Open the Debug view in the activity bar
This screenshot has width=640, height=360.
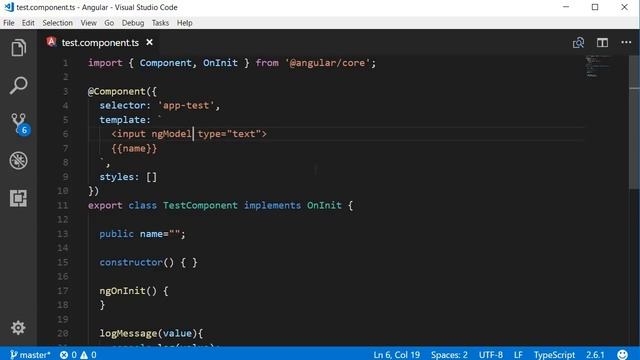pyautogui.click(x=18, y=160)
